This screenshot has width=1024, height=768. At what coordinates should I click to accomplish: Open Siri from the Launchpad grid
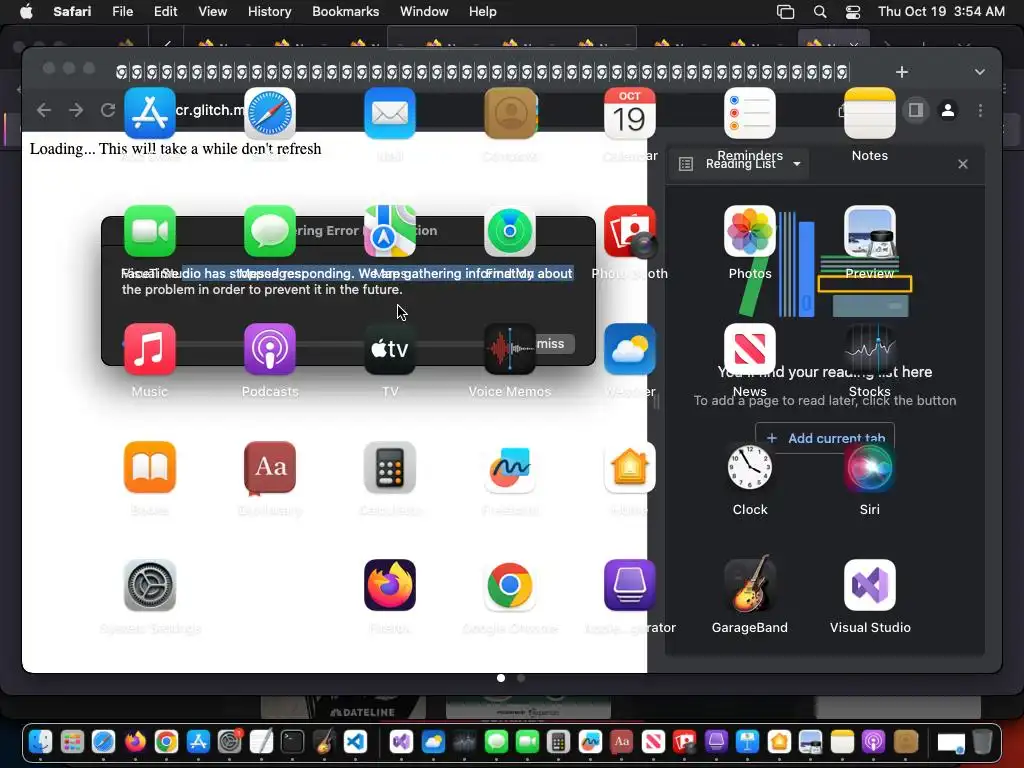pyautogui.click(x=870, y=468)
